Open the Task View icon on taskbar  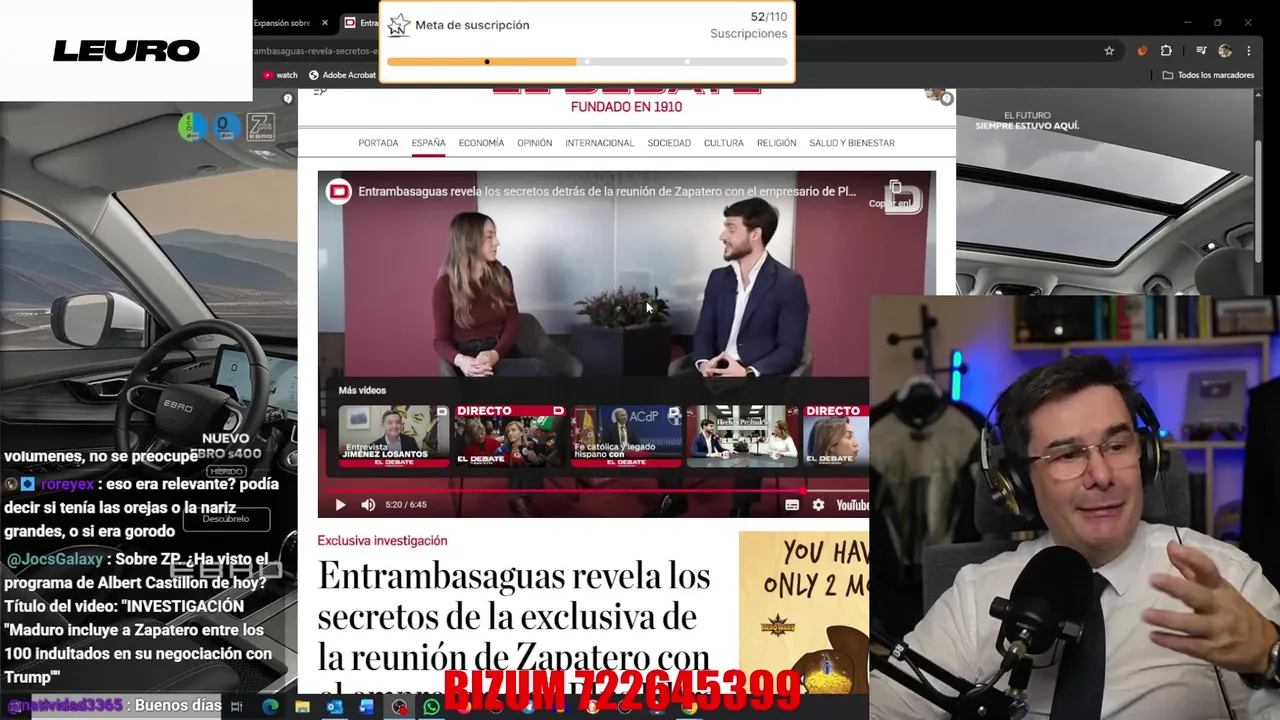(x=237, y=707)
